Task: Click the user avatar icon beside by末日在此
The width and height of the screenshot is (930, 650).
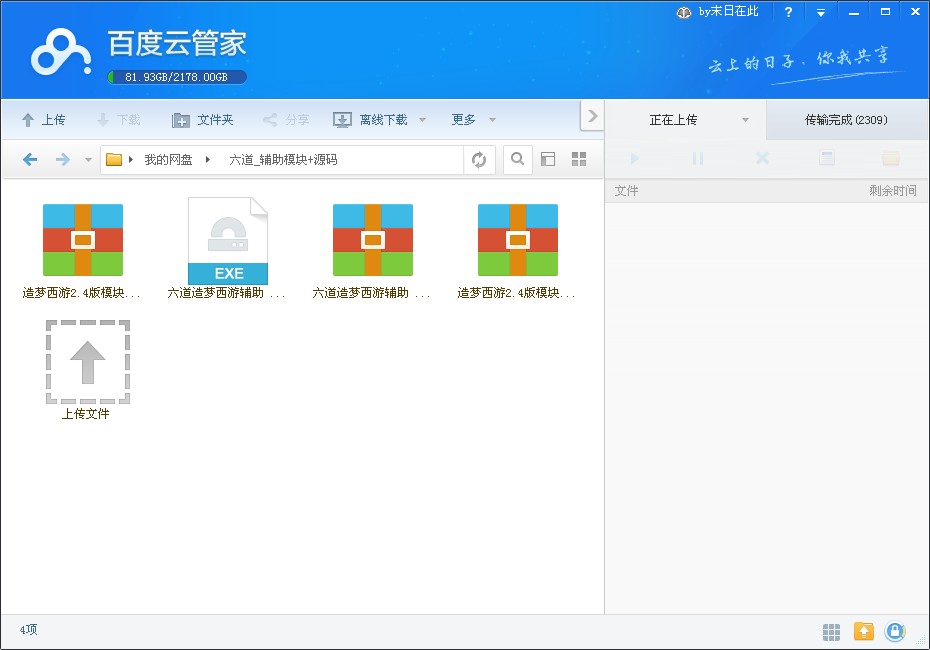Action: [684, 12]
